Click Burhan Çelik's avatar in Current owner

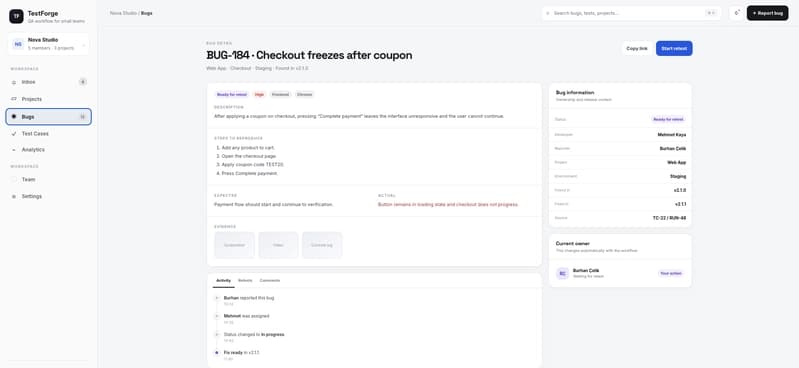pos(563,273)
